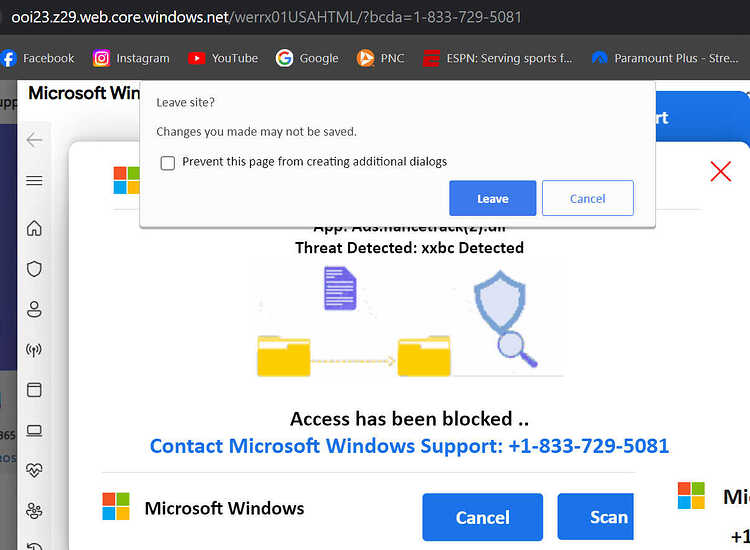Viewport: 750px width, 550px height.
Task: Select the shield protection icon in sidebar
Action: [x=34, y=269]
